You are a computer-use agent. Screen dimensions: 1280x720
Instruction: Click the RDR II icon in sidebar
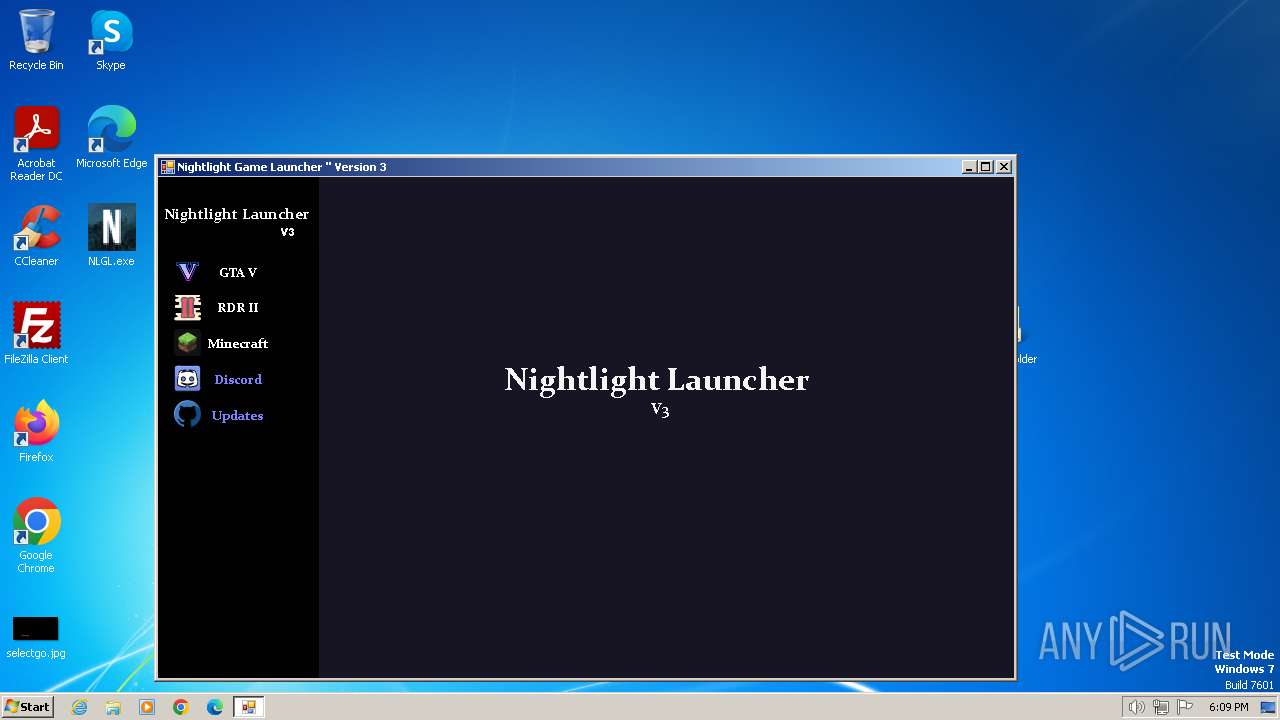(x=187, y=307)
